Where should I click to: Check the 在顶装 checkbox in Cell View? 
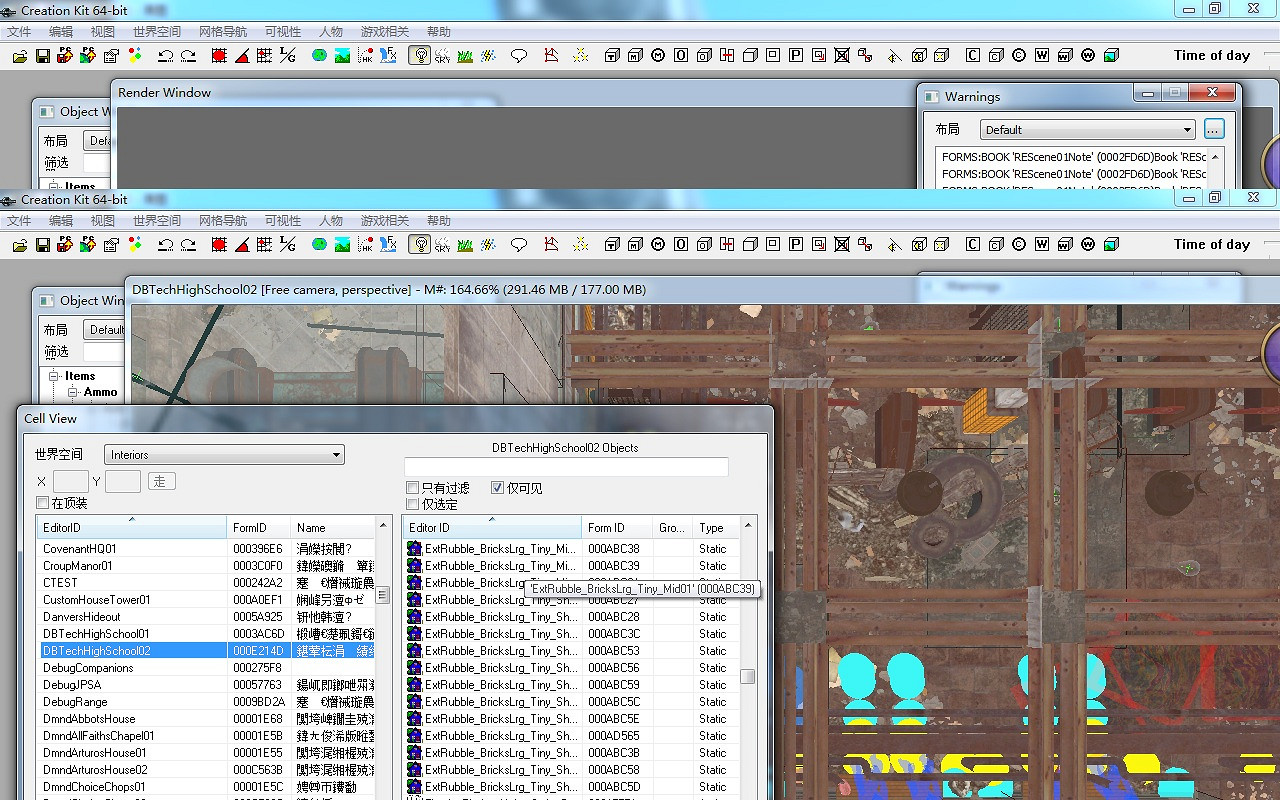tap(43, 503)
